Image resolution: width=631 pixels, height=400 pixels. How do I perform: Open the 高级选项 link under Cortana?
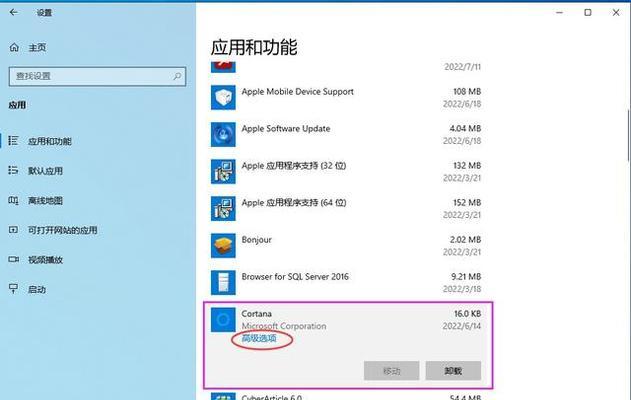pos(259,338)
